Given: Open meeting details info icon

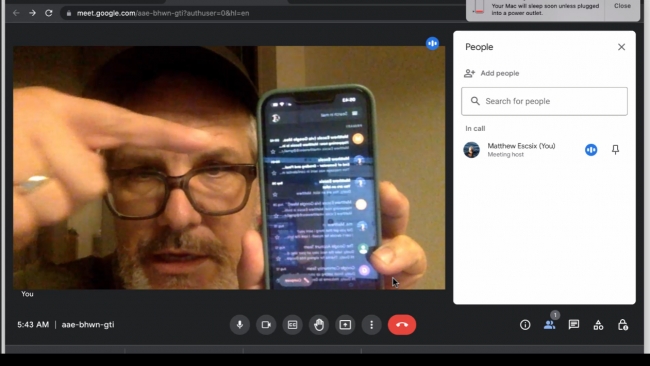Looking at the screenshot, I should [525, 325].
